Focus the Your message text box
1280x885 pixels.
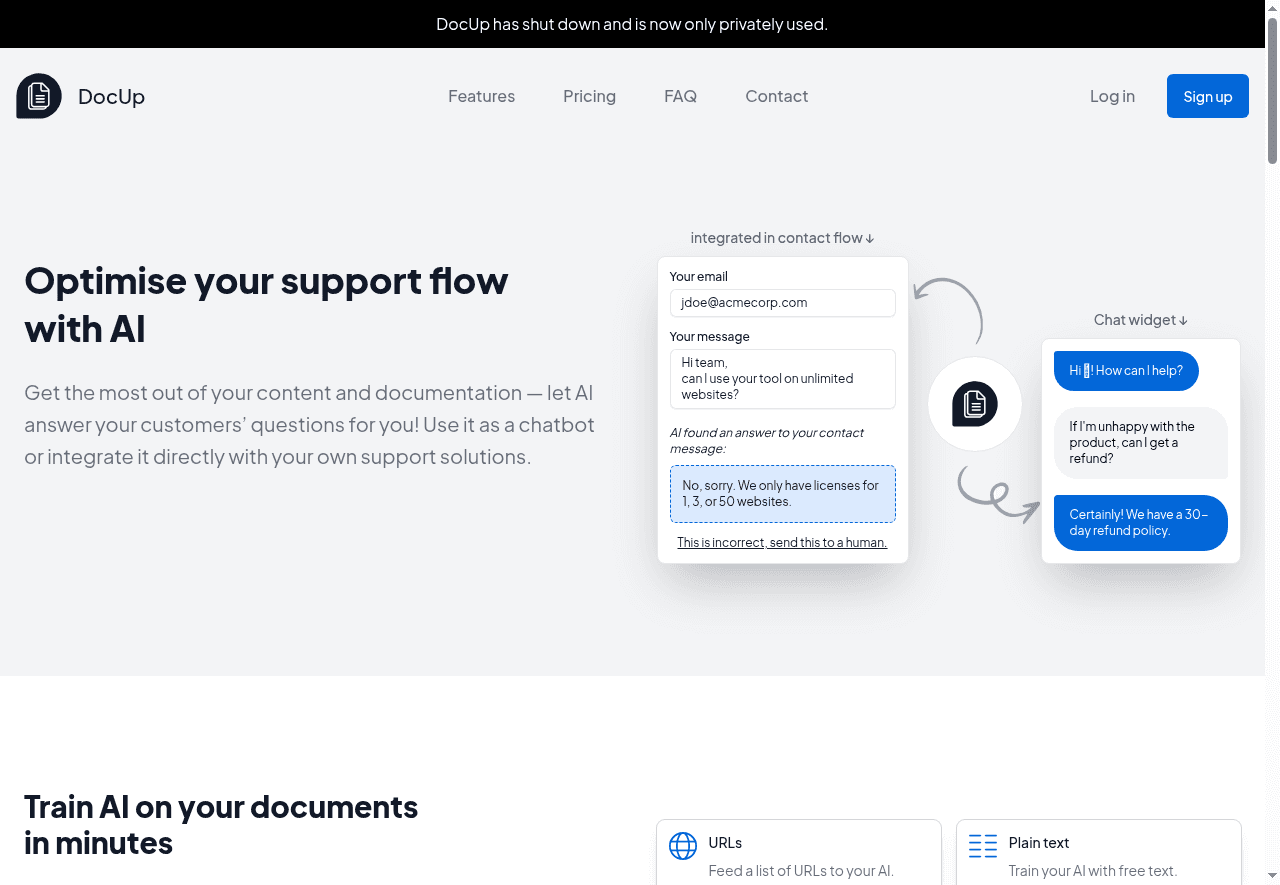pyautogui.click(x=782, y=379)
